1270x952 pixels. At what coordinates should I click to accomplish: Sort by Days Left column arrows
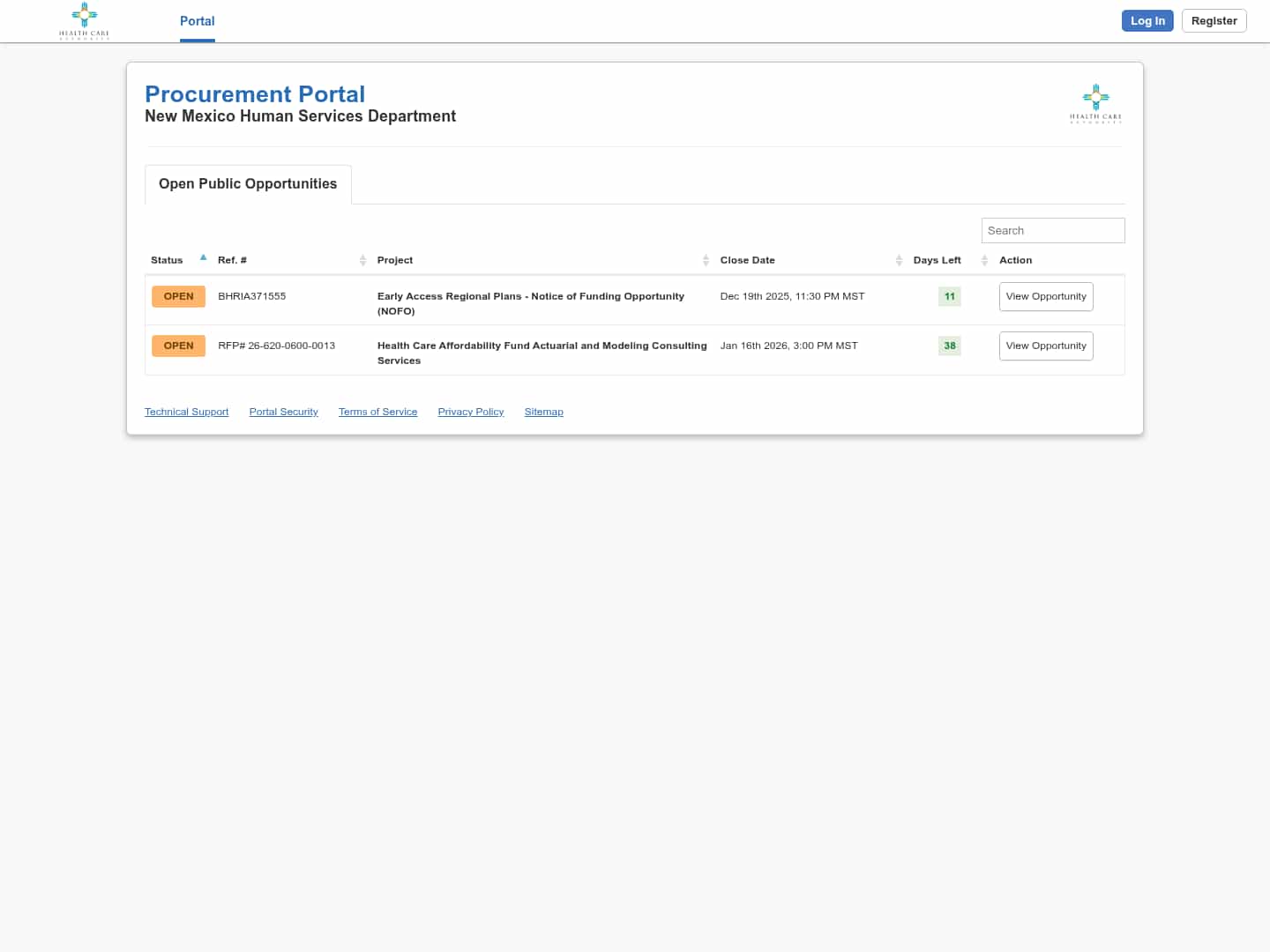984,260
